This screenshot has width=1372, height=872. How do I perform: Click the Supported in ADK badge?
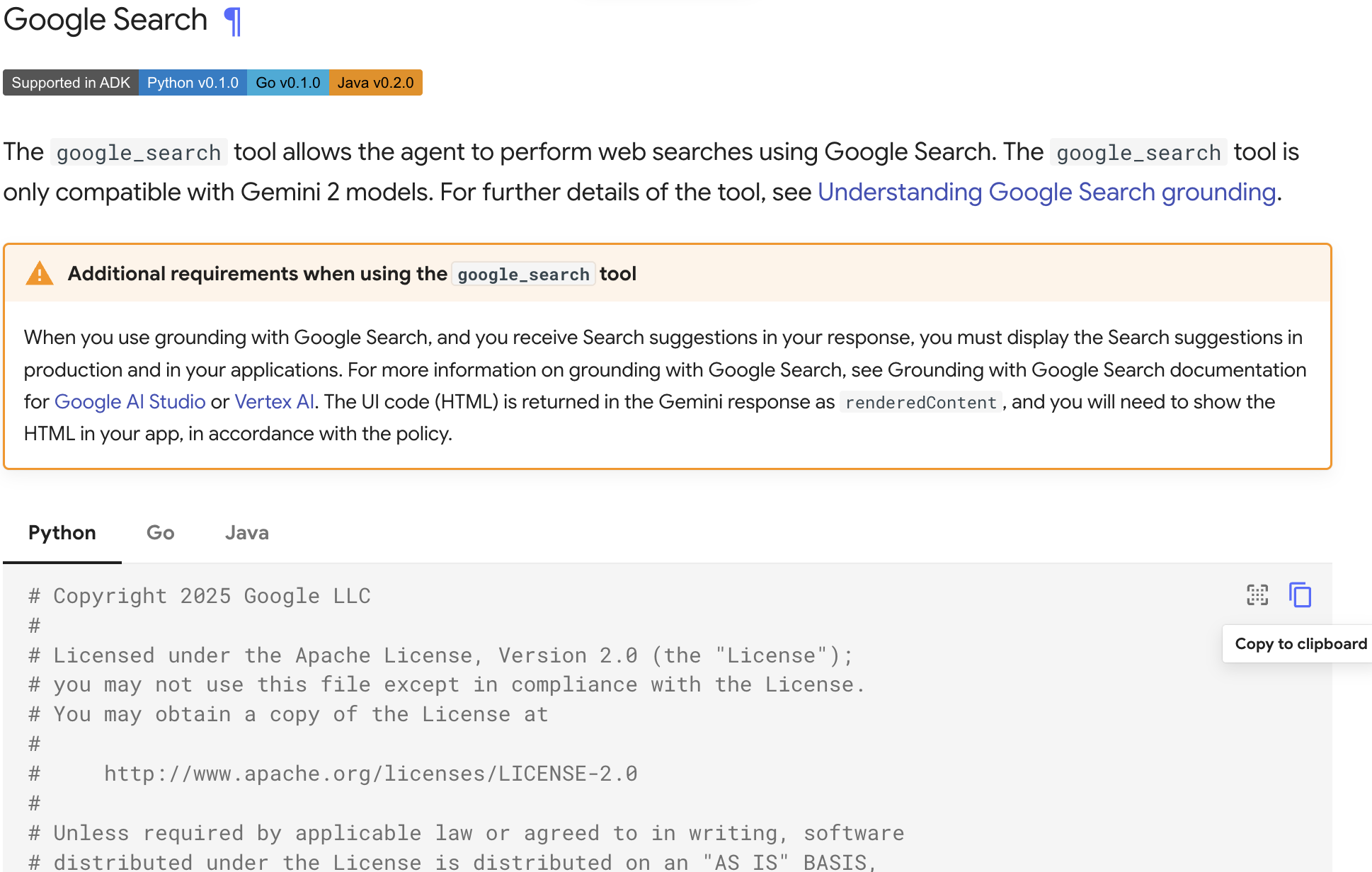tap(71, 83)
